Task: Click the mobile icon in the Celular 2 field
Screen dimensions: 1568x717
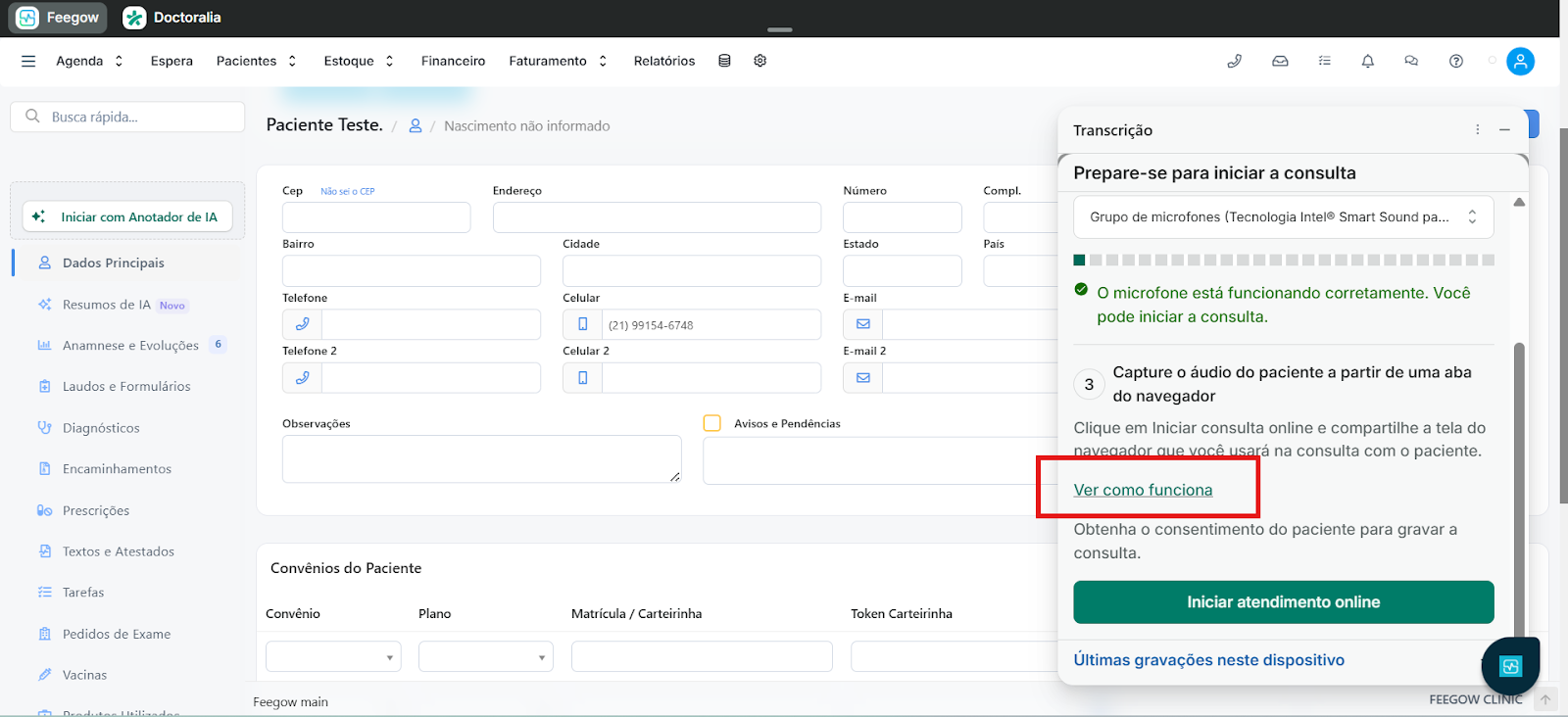Action: pos(582,377)
